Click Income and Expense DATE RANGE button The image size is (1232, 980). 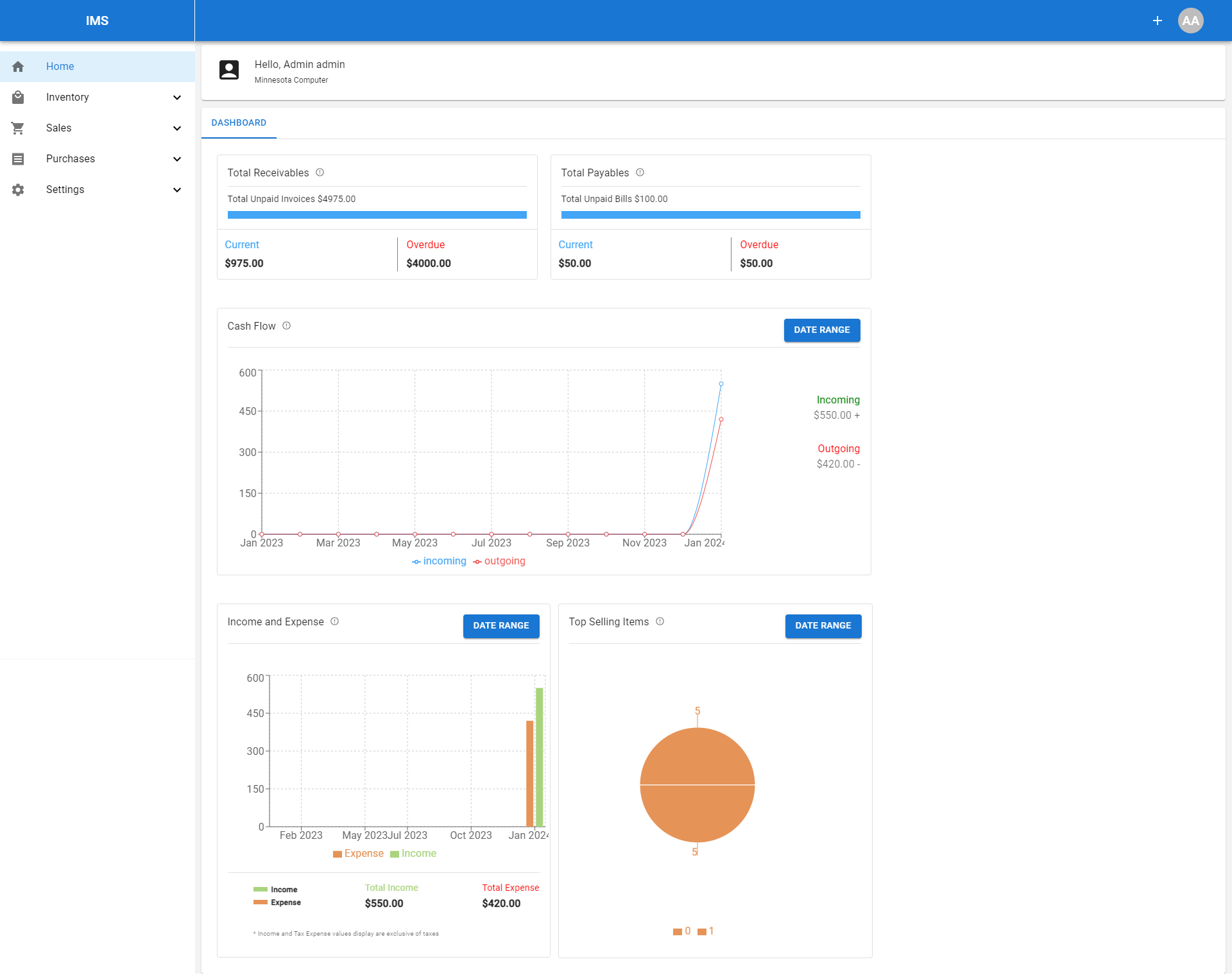pyautogui.click(x=501, y=626)
